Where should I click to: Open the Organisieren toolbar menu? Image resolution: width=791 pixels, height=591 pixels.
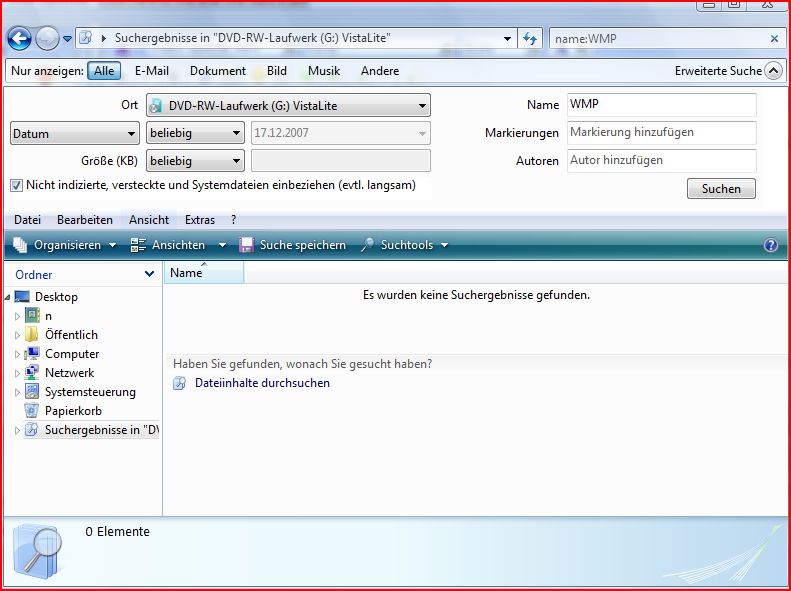click(65, 245)
